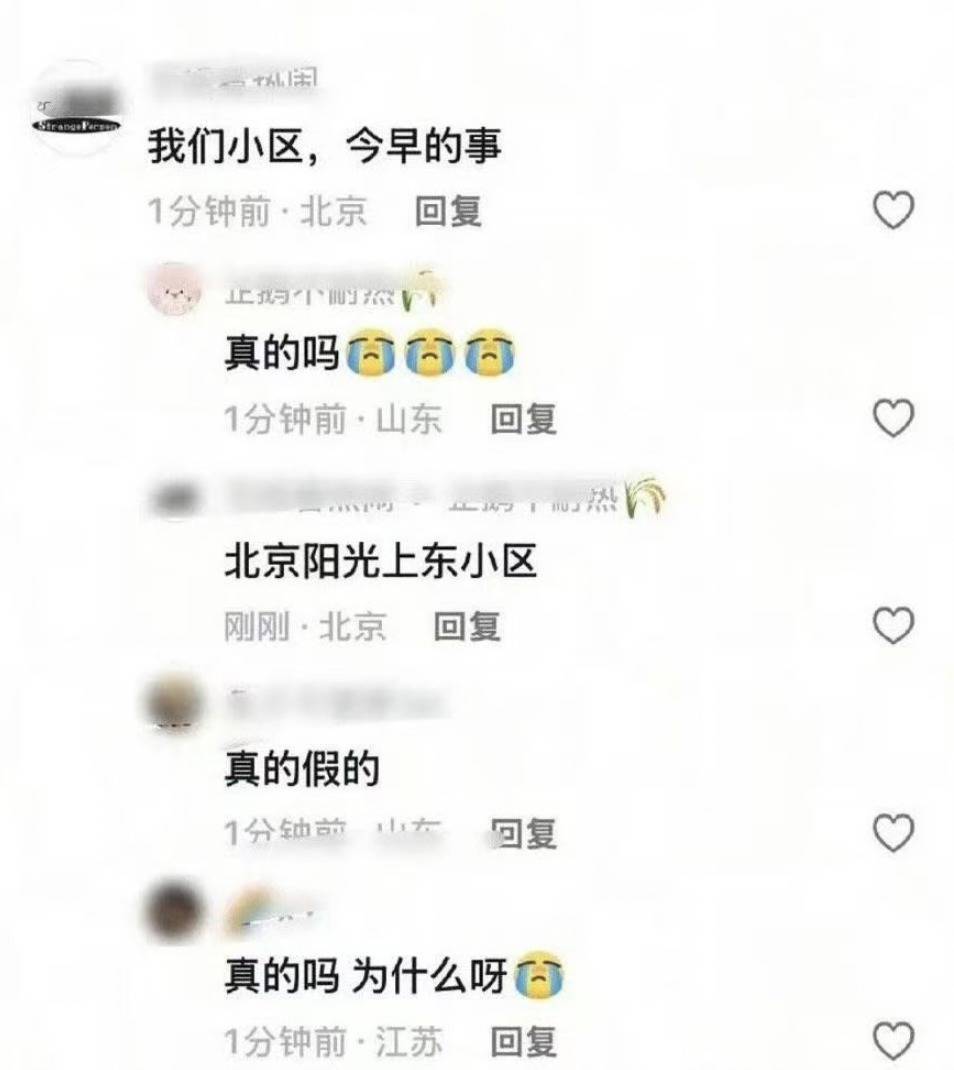The width and height of the screenshot is (954, 1070).
Task: Reply to the "我们小区，今早的事" comment
Action: click(x=448, y=211)
